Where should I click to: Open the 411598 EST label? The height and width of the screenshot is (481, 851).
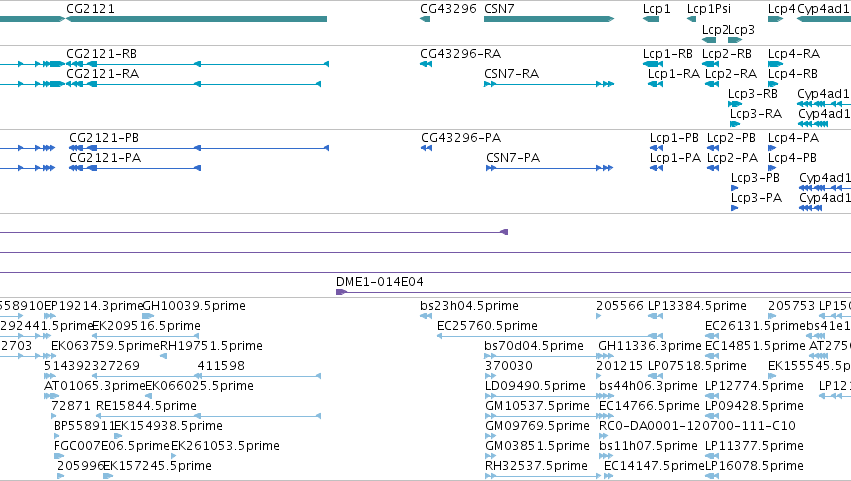tap(221, 366)
